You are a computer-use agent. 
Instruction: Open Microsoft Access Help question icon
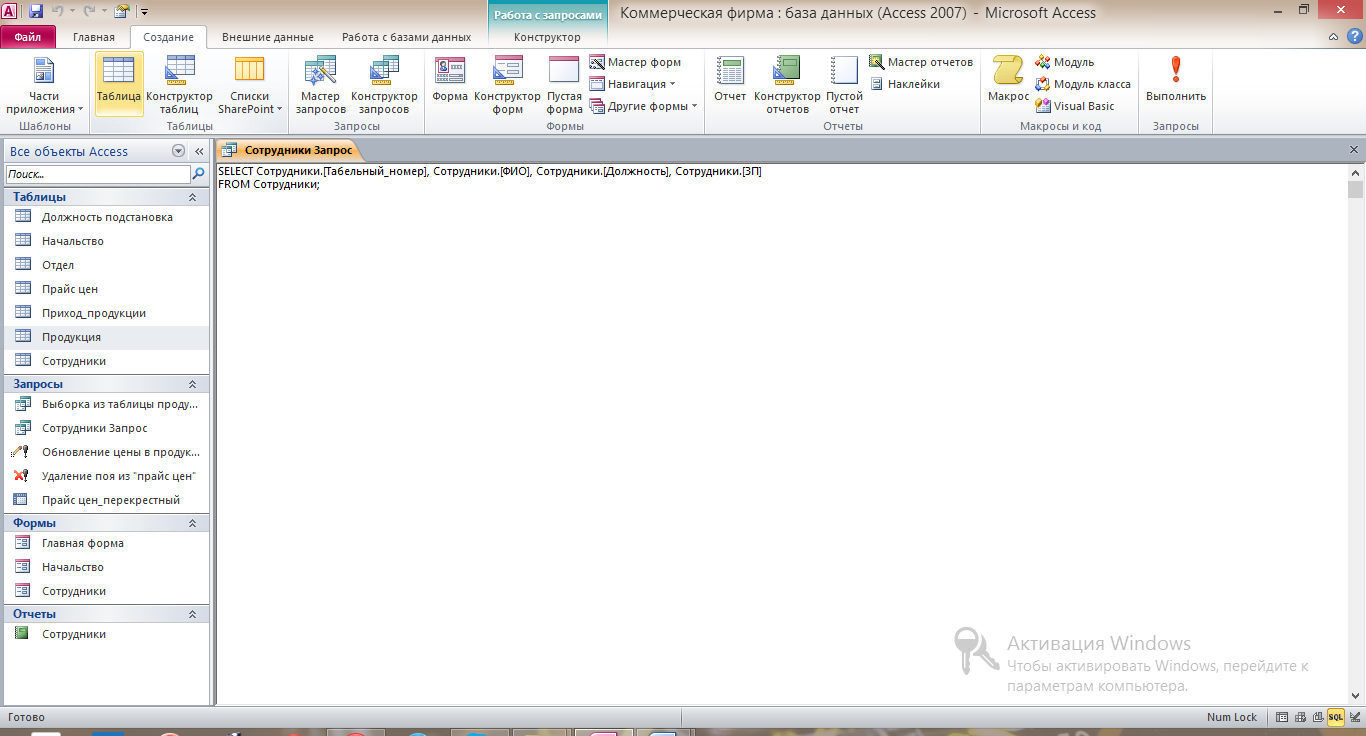coord(1354,37)
